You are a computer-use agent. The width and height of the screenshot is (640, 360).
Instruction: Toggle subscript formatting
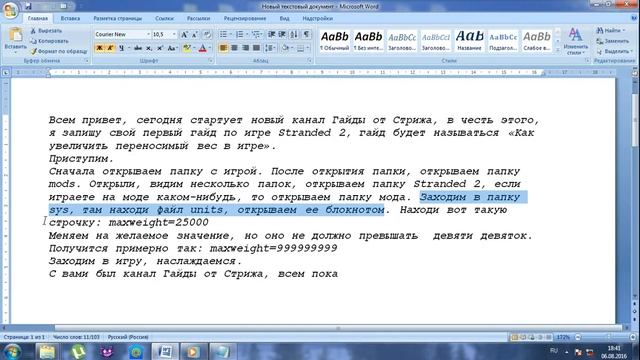[149, 48]
